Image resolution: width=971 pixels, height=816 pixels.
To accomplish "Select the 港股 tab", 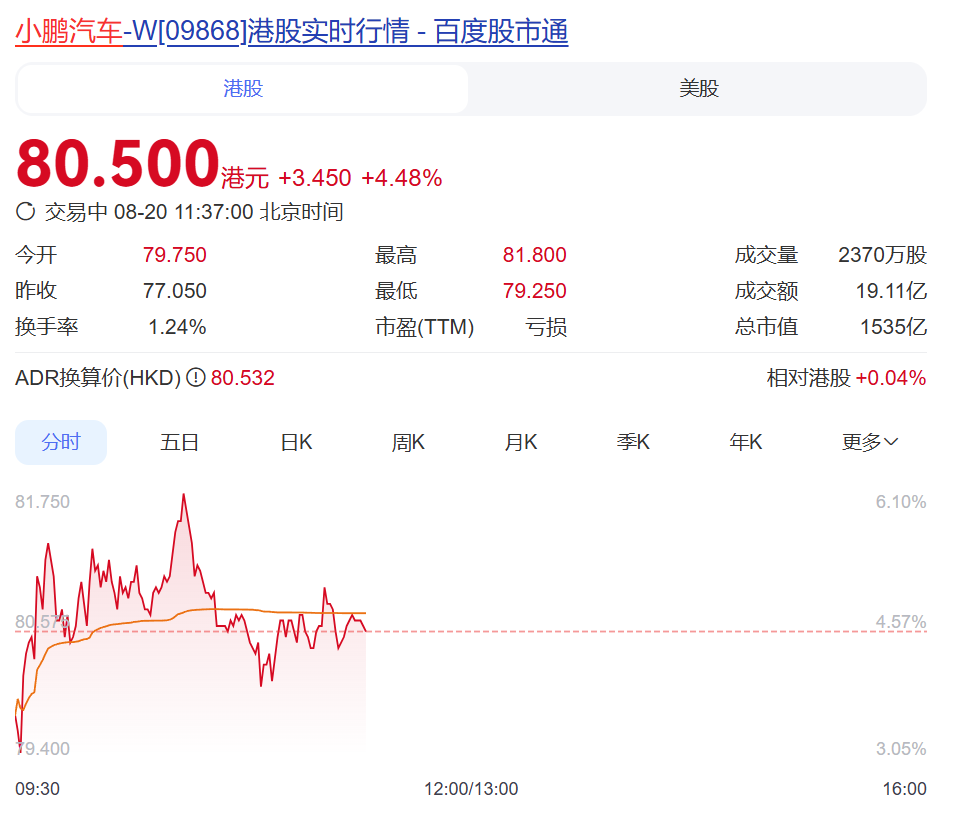I will pos(241,89).
